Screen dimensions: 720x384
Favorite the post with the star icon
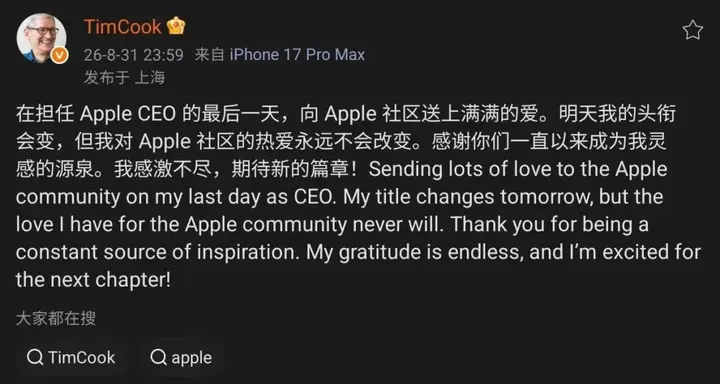(x=692, y=30)
